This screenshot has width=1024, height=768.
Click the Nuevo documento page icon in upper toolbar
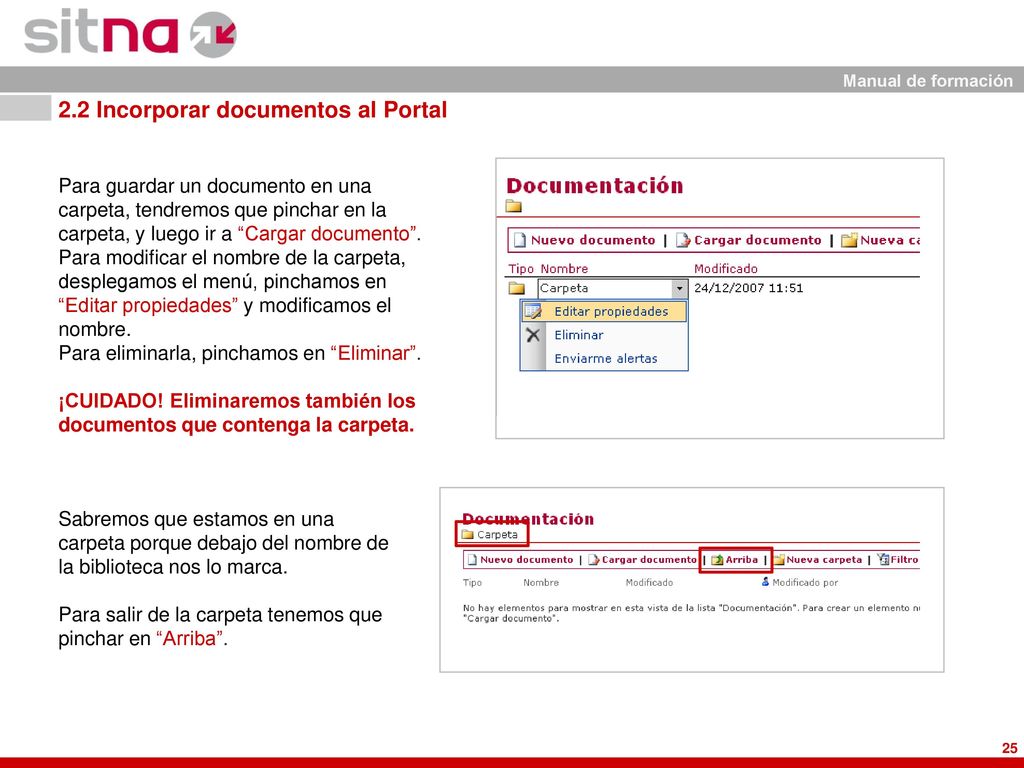(x=520, y=240)
